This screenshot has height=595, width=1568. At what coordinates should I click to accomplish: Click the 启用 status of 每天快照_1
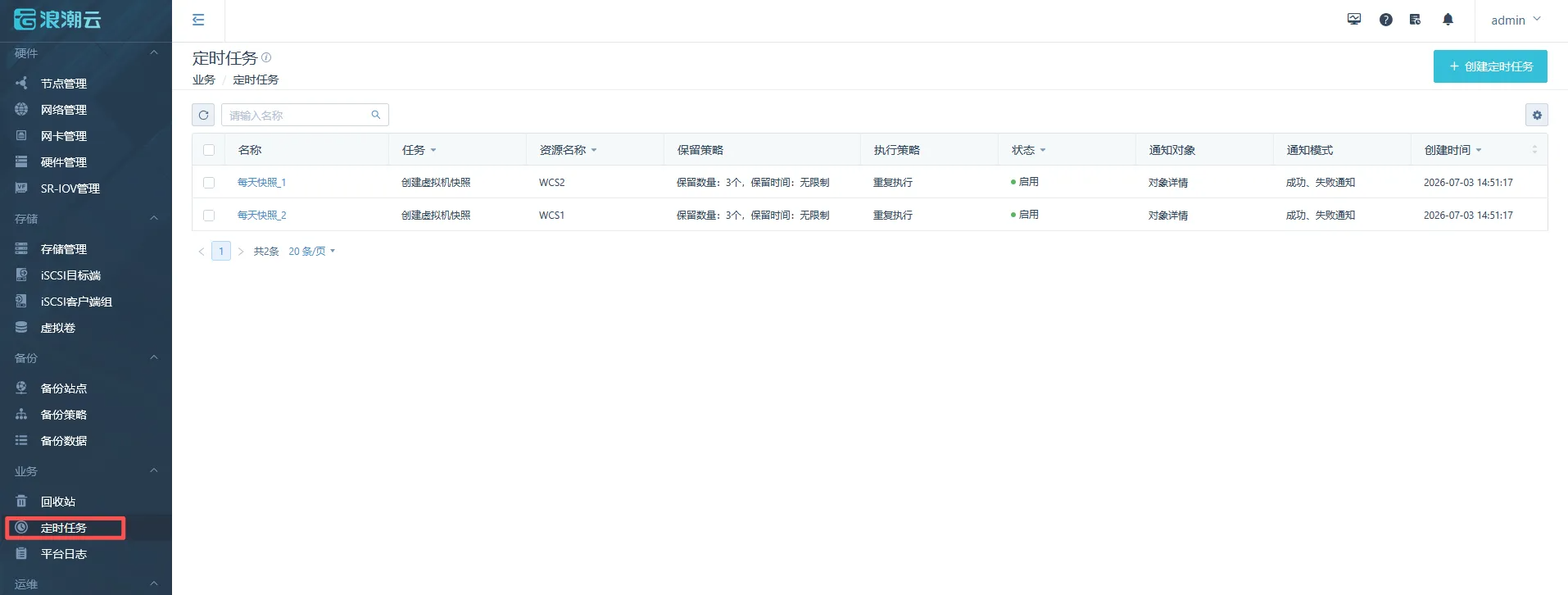(1025, 182)
